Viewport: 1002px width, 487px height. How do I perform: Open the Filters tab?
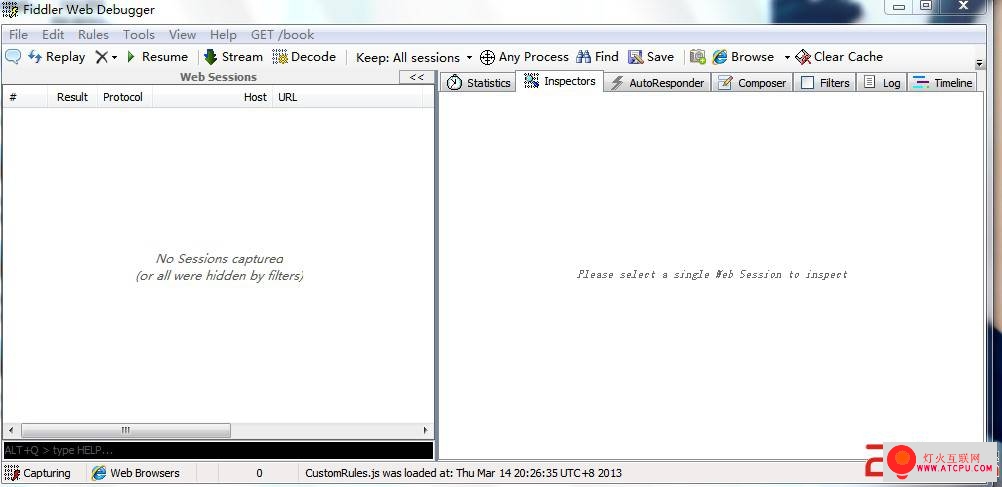click(x=825, y=82)
